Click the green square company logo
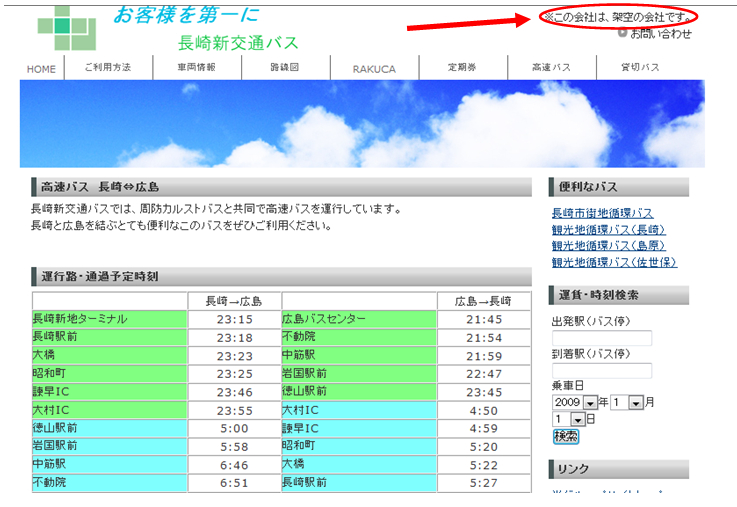 point(67,28)
